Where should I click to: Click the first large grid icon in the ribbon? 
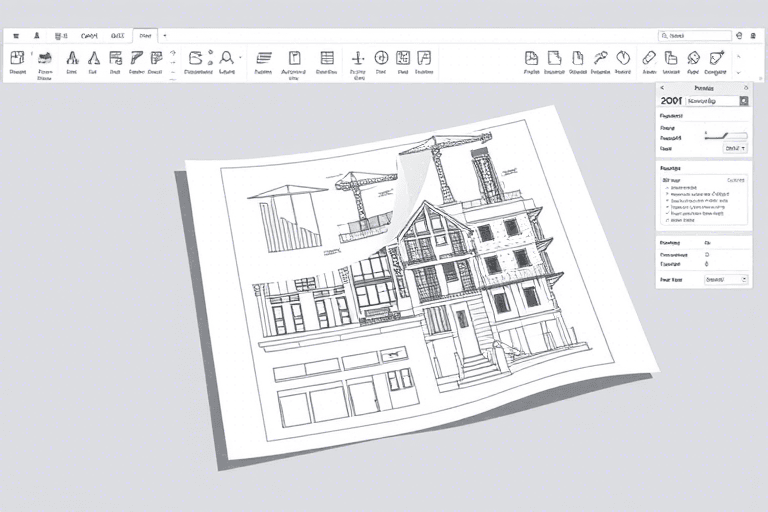point(17,58)
